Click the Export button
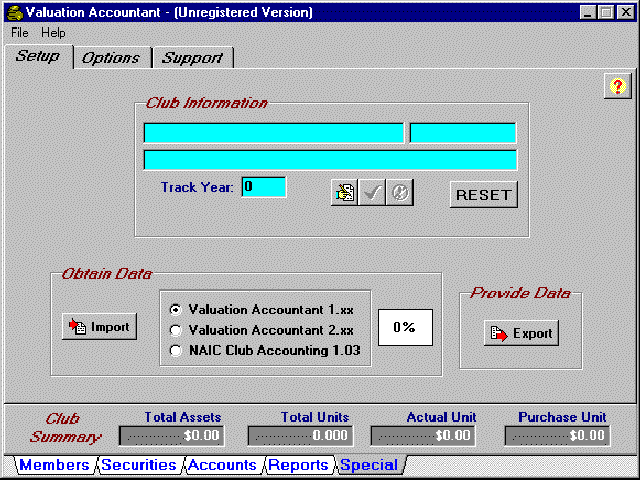This screenshot has height=480, width=640. [x=521, y=333]
